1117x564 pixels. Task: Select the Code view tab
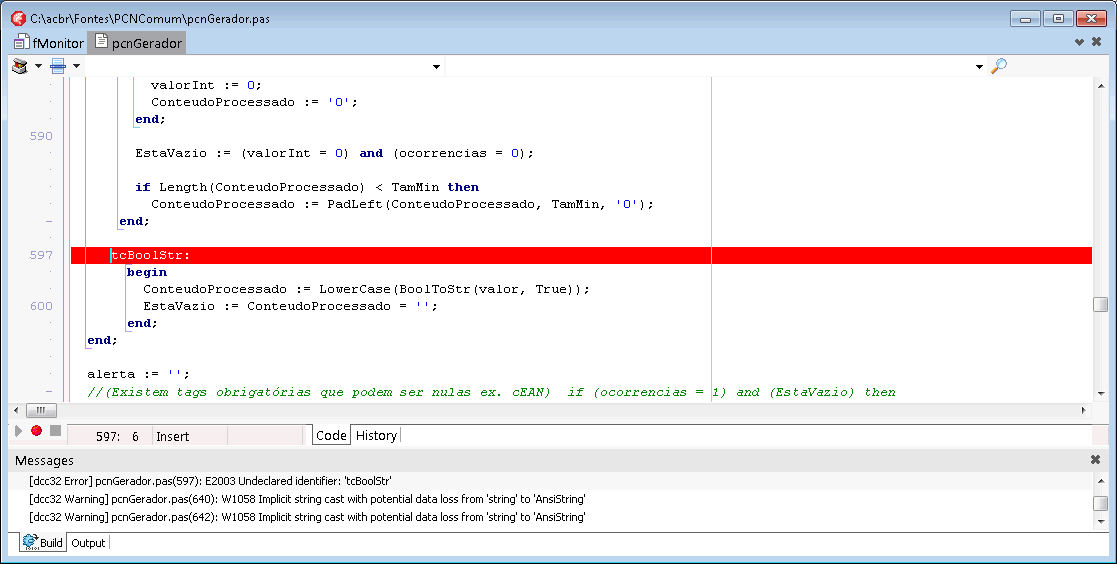tap(331, 435)
